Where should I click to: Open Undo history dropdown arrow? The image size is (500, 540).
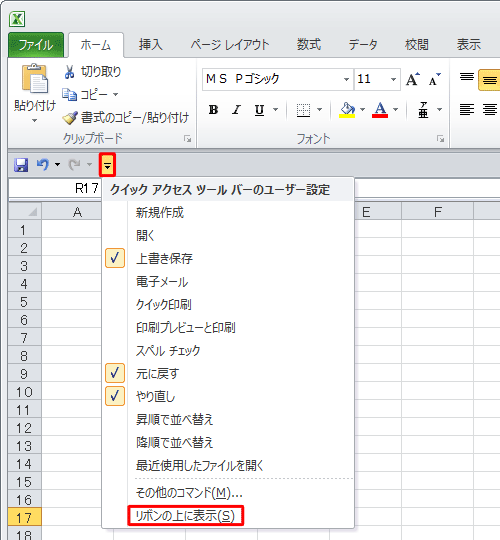[x=57, y=165]
